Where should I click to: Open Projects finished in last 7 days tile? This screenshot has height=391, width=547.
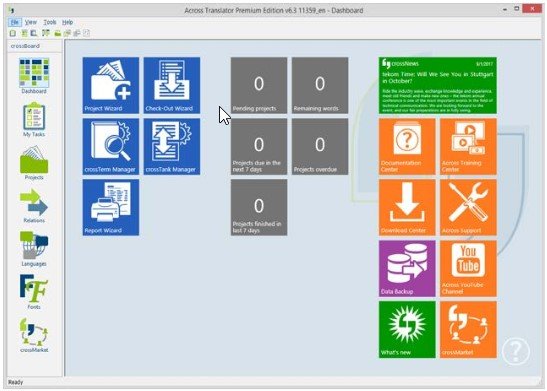pyautogui.click(x=259, y=208)
